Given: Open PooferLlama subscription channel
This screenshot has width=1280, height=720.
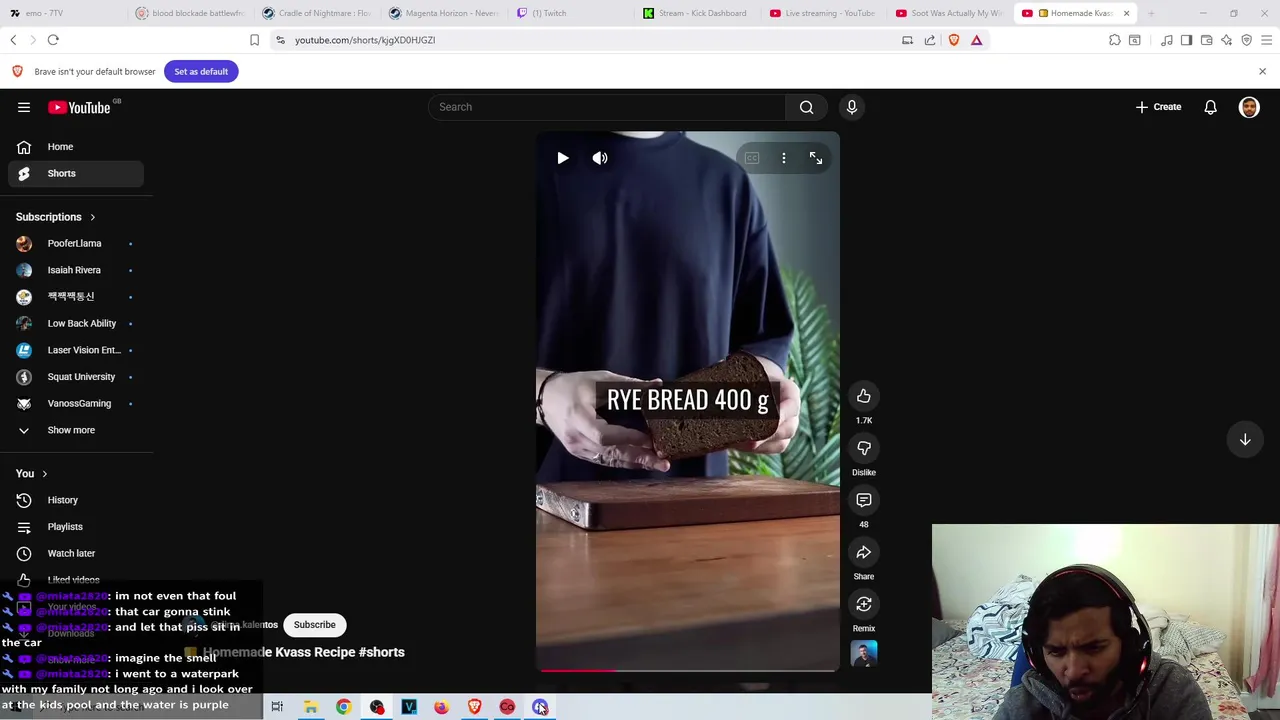Looking at the screenshot, I should [x=76, y=243].
